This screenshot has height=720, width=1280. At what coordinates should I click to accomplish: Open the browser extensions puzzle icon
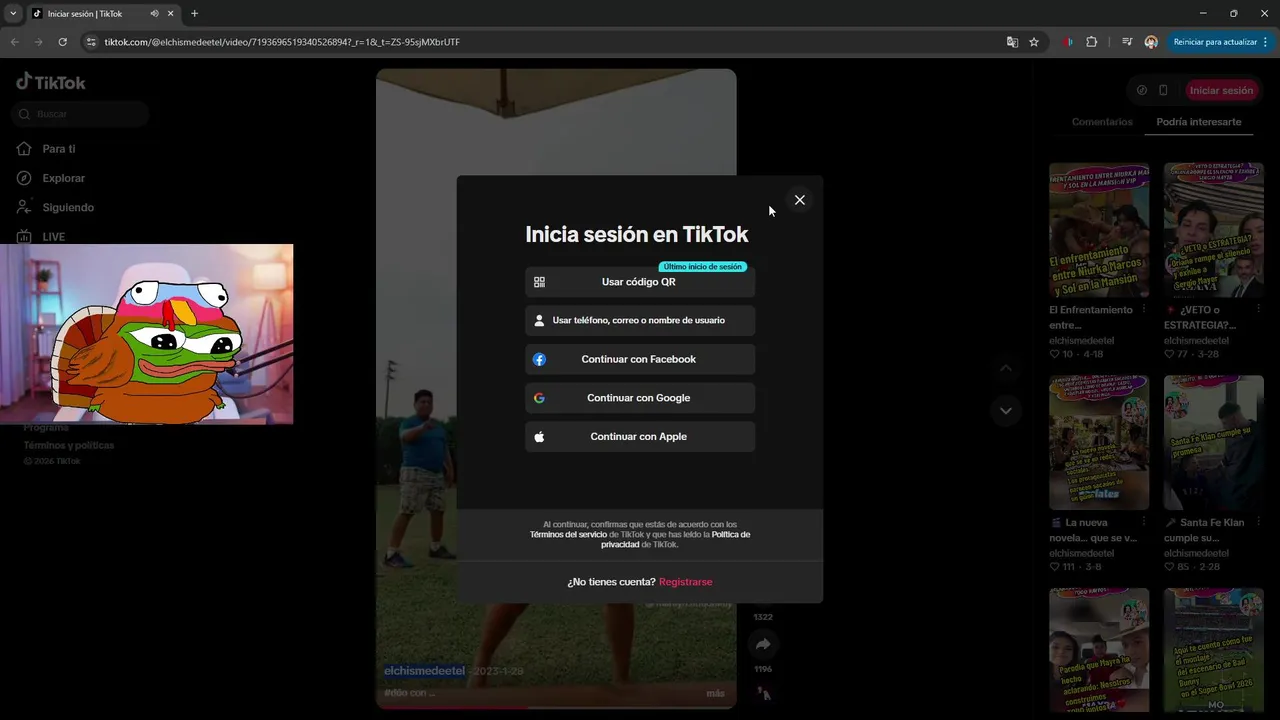point(1091,42)
